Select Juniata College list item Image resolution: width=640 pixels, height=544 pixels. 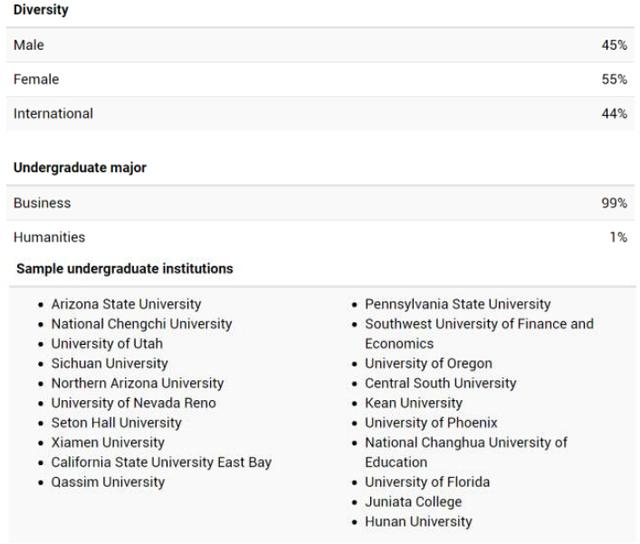pos(413,502)
